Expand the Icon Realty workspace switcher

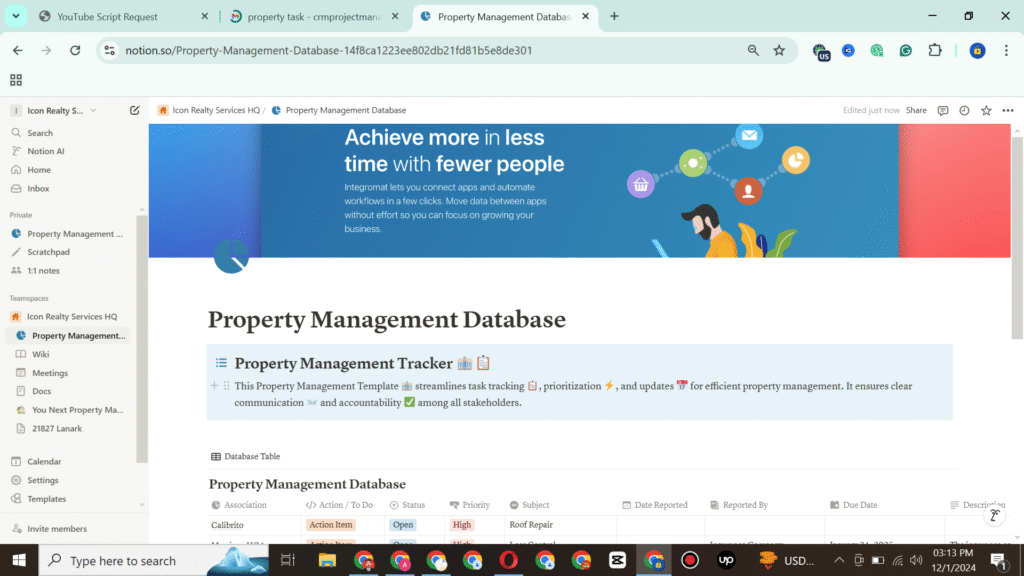click(56, 110)
